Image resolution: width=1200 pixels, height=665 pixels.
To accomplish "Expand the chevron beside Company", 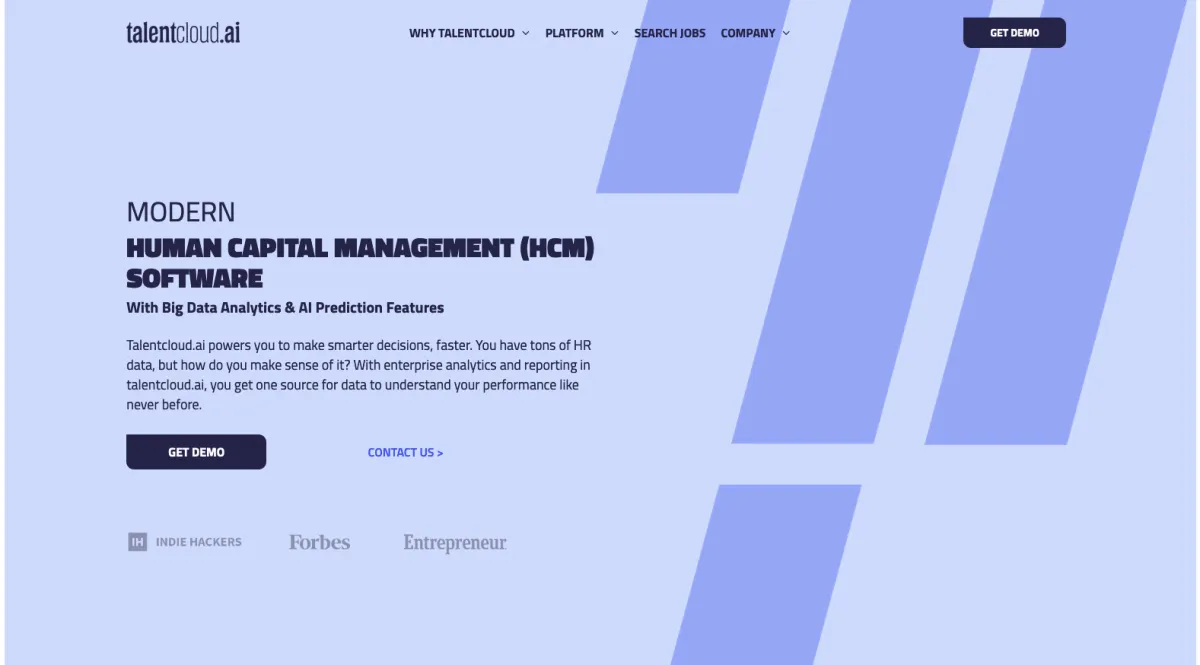I will click(786, 33).
